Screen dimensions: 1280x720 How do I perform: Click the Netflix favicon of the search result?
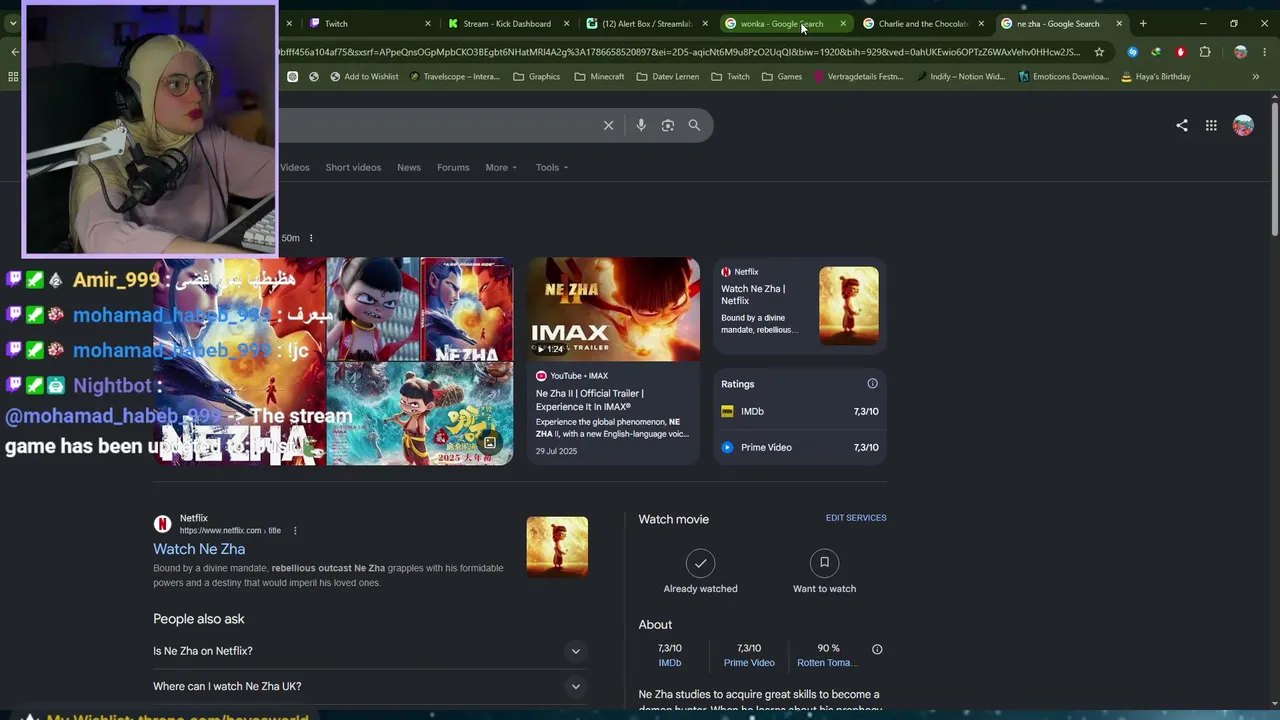coord(162,524)
